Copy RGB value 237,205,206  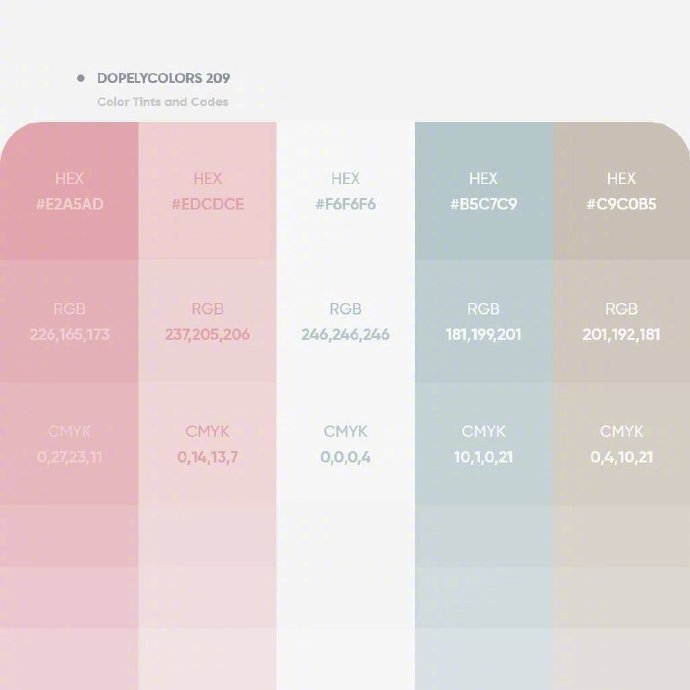pos(207,335)
